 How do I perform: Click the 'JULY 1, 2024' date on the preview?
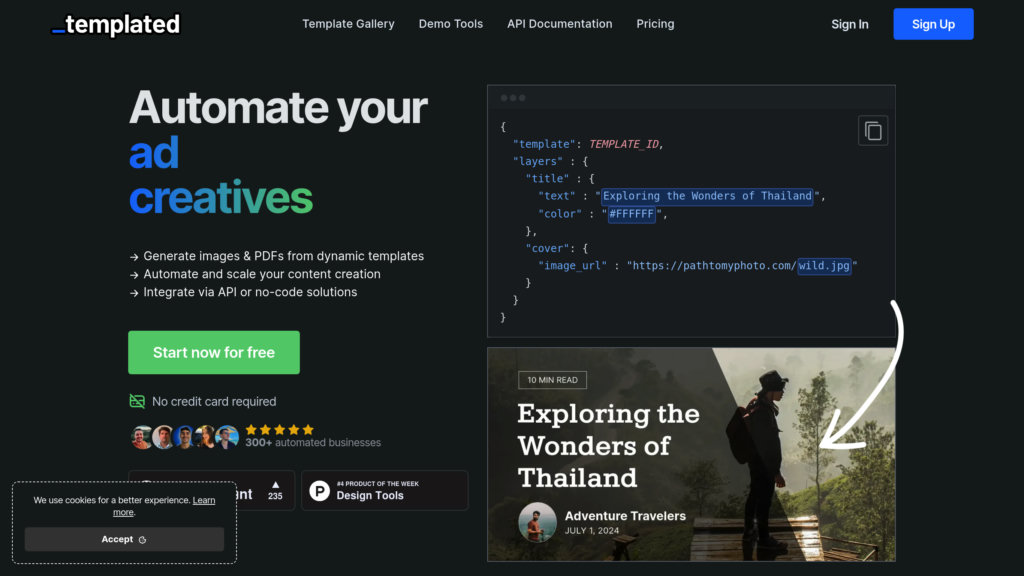[592, 531]
